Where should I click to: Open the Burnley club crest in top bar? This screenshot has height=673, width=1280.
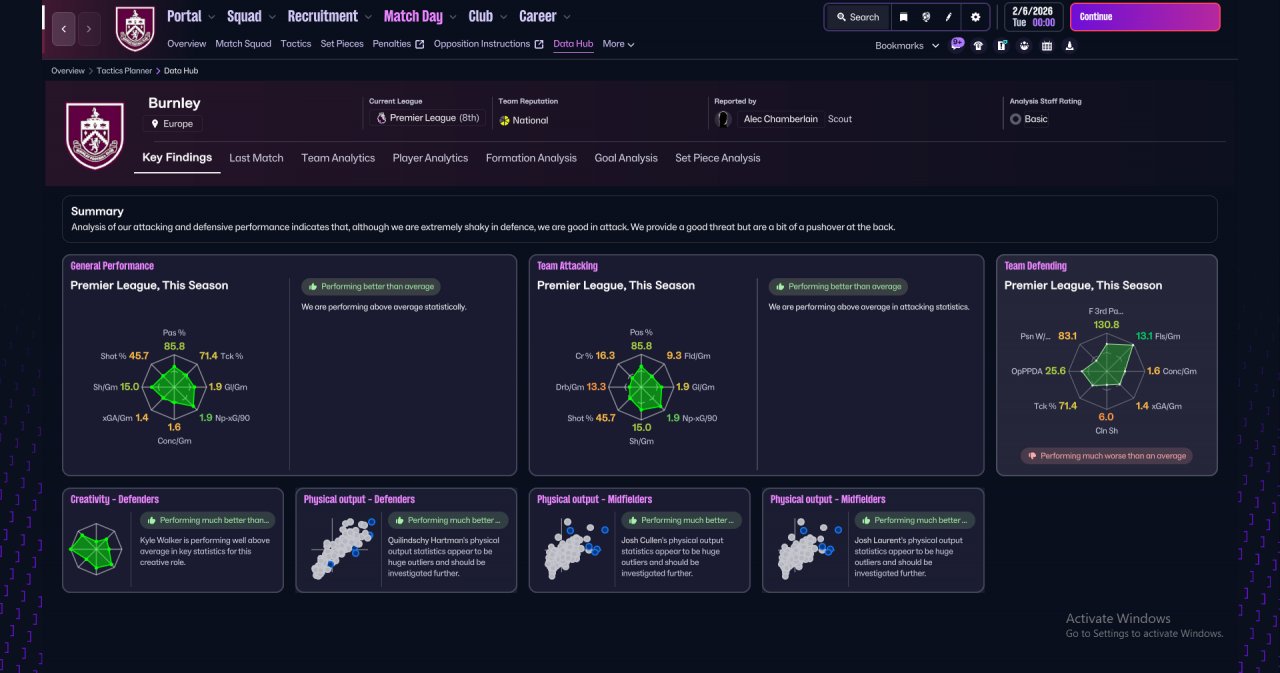pyautogui.click(x=135, y=28)
